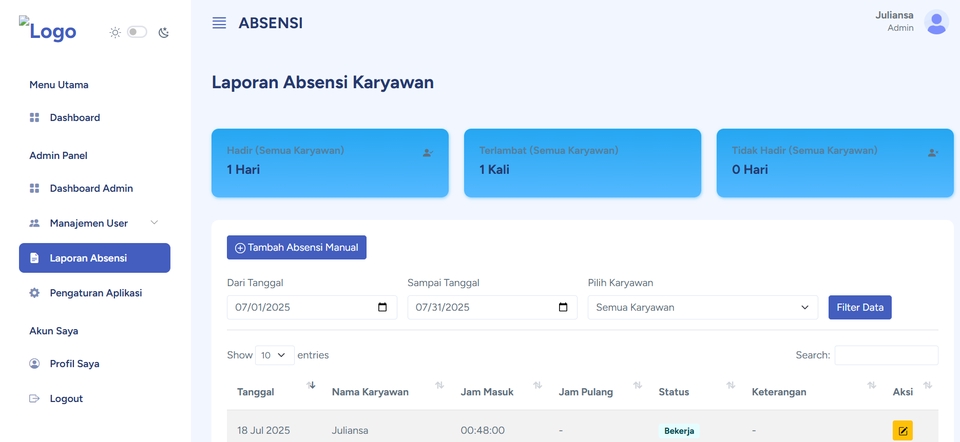The width and height of the screenshot is (960, 442).
Task: Click the user avatar at top right
Action: 936,22
